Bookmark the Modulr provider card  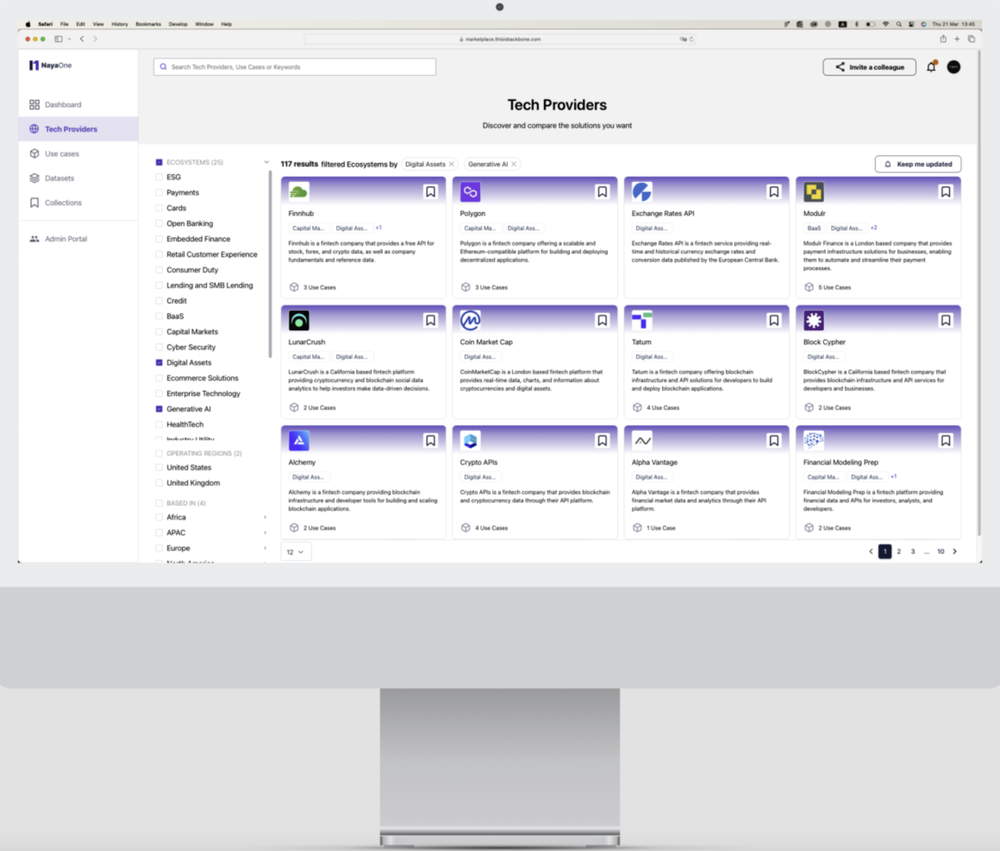[x=946, y=192]
